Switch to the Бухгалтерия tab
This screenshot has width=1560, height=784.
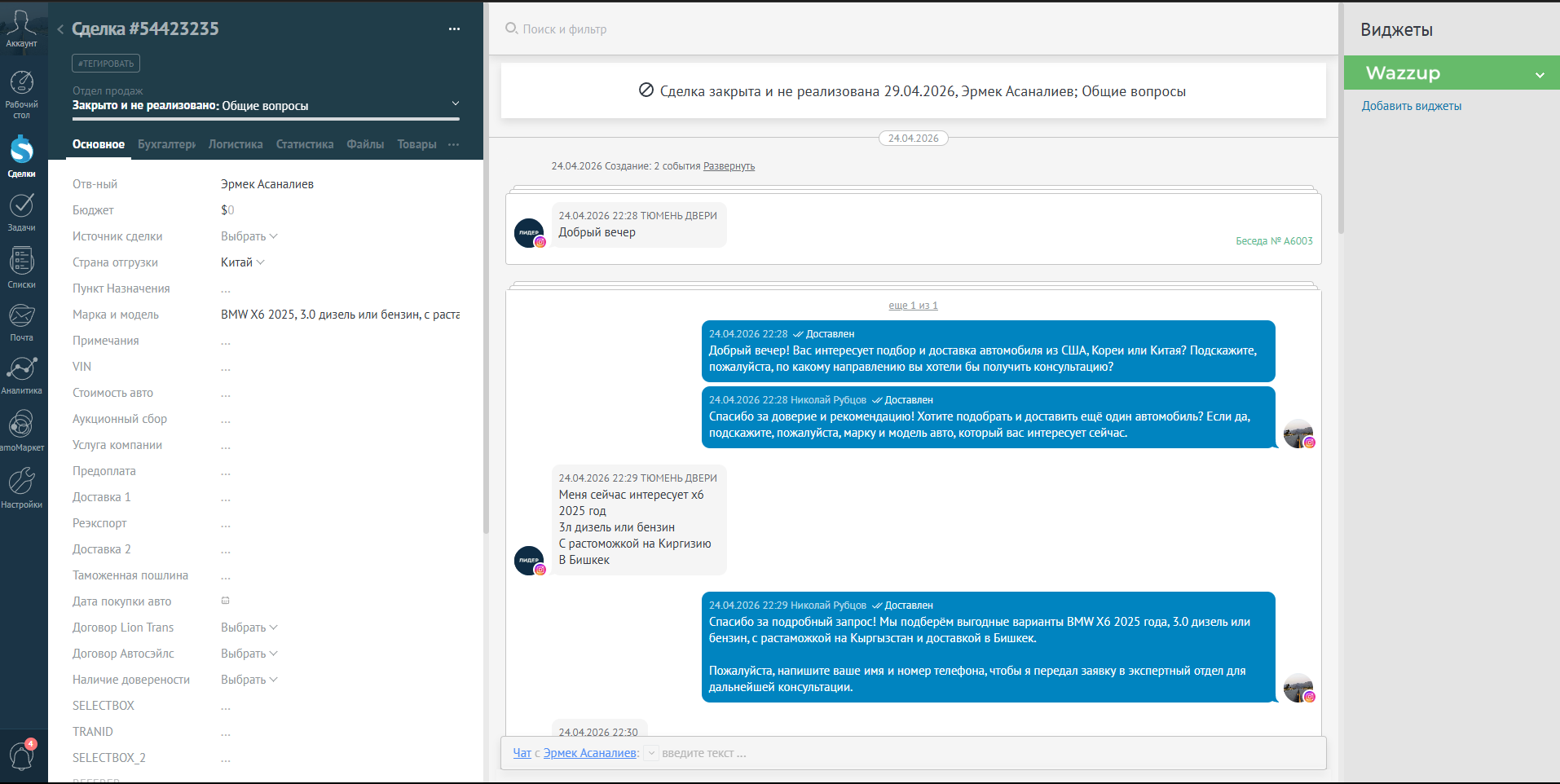[x=166, y=144]
